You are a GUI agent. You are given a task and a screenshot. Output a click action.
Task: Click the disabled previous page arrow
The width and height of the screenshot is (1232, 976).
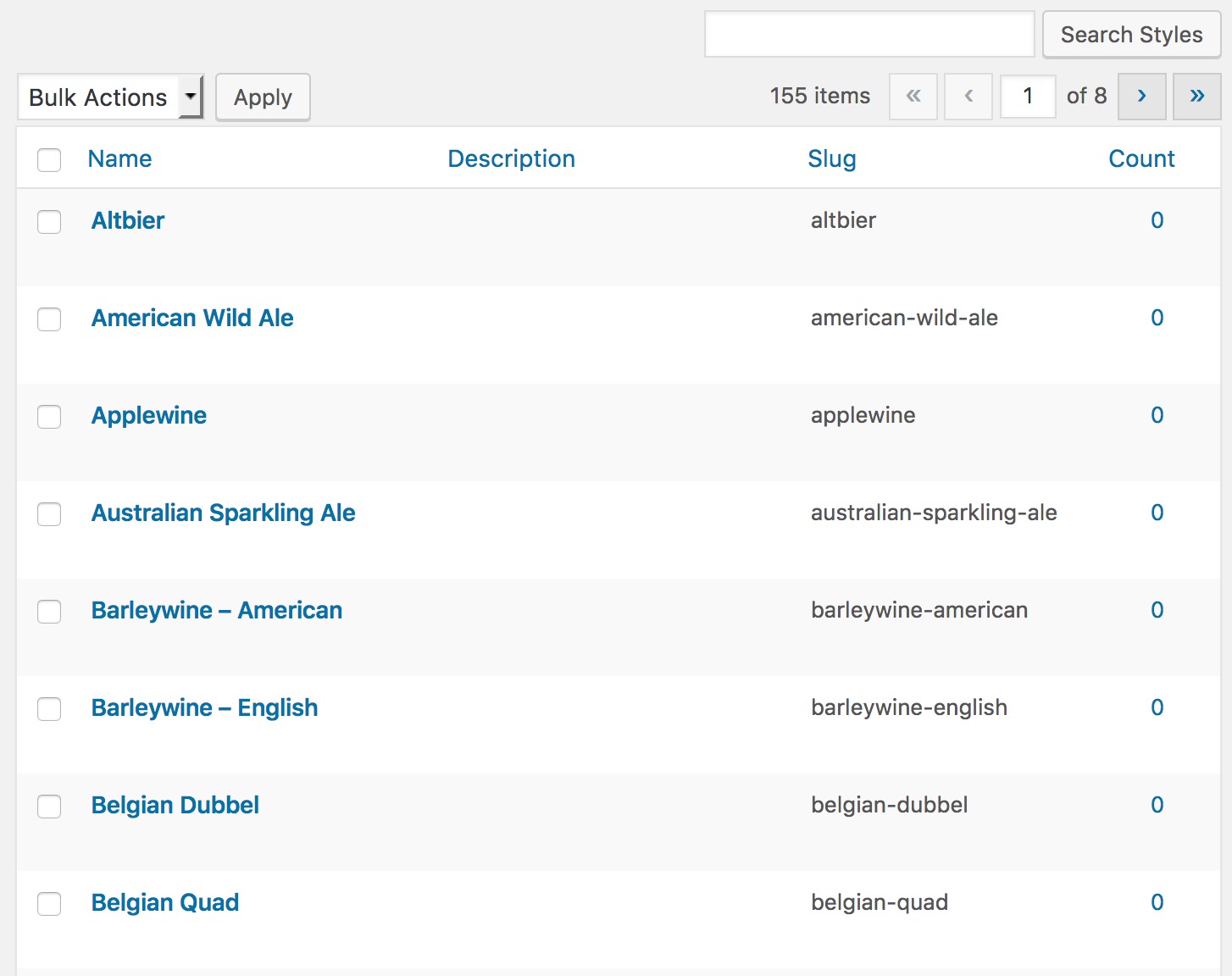coord(968,96)
